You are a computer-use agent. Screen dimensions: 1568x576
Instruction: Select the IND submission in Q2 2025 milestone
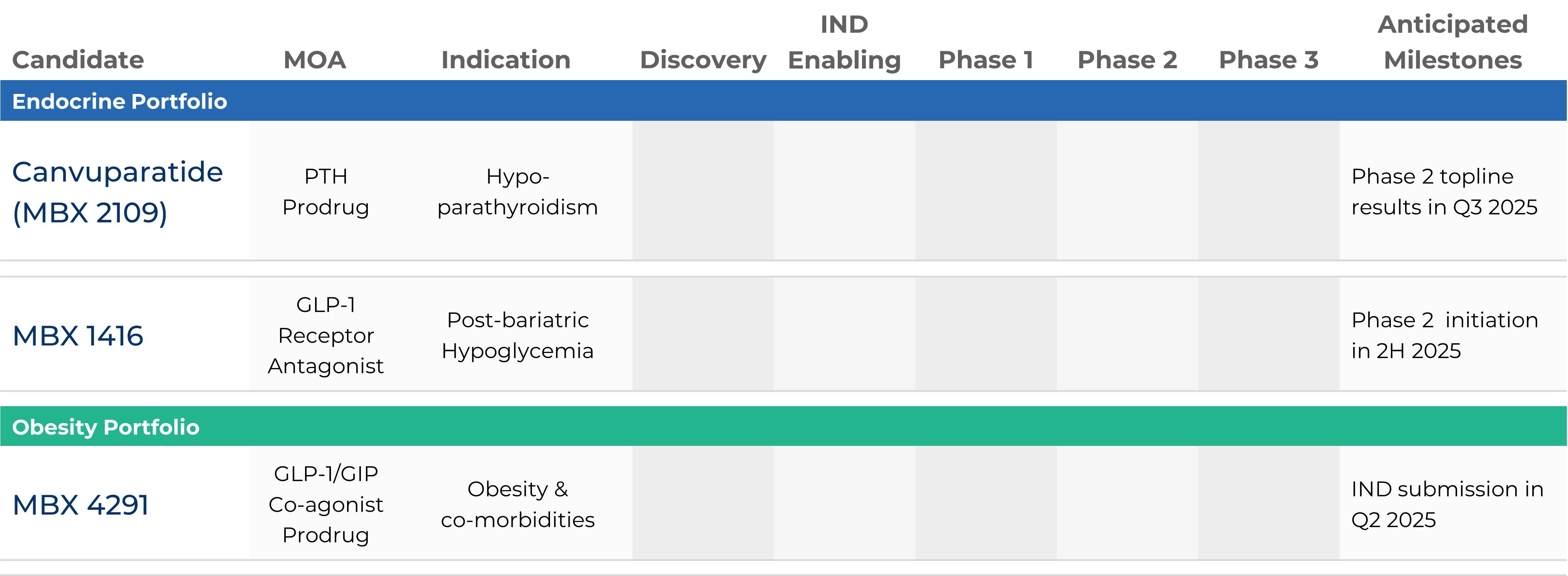tap(1447, 504)
